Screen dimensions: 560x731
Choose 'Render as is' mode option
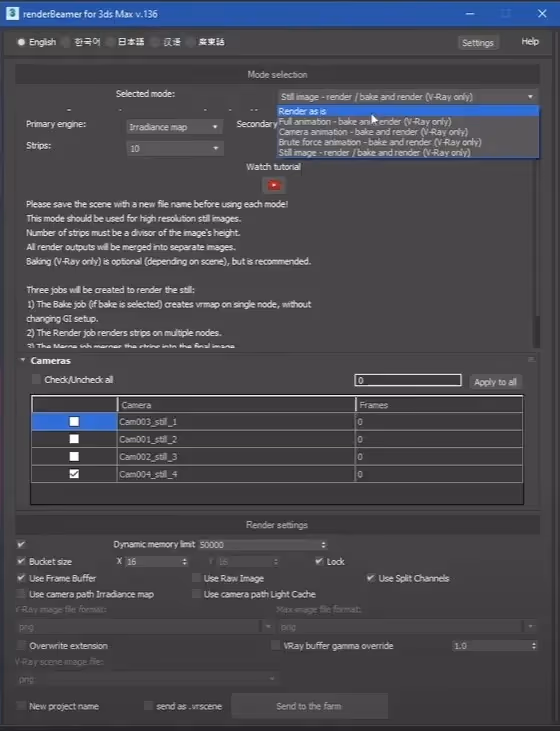pyautogui.click(x=408, y=111)
